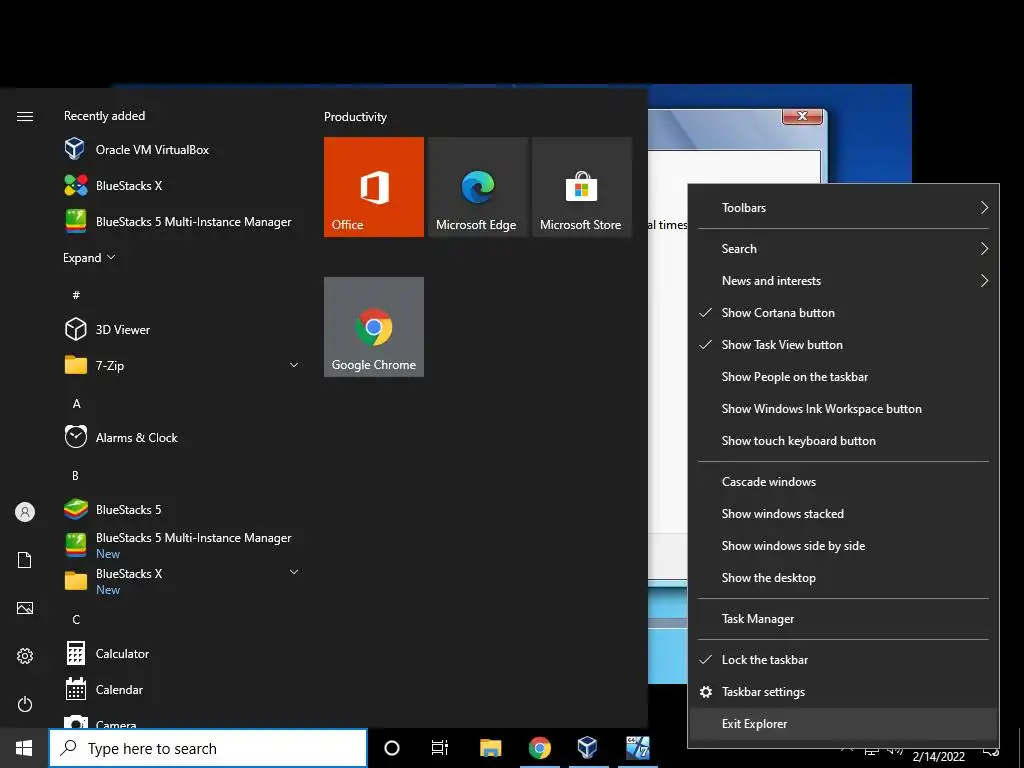Image resolution: width=1024 pixels, height=768 pixels.
Task: Open Alarms & Clock app
Action: pyautogui.click(x=183, y=437)
